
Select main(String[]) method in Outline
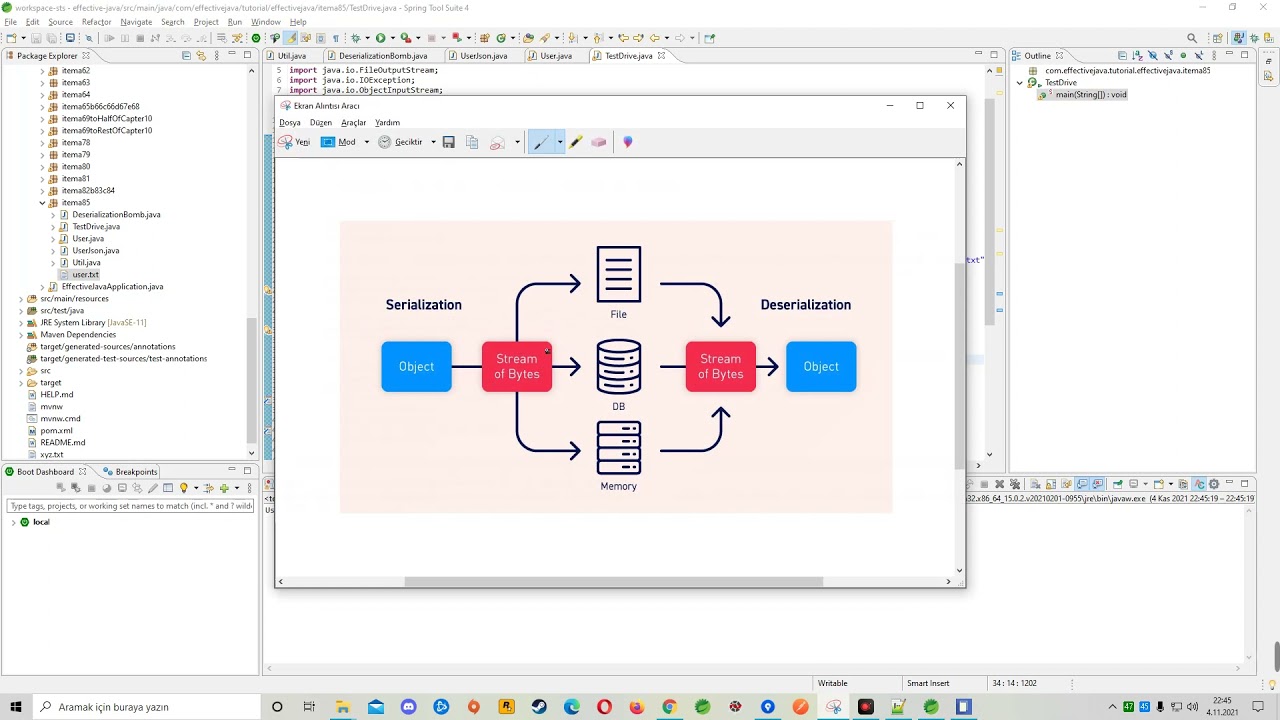tap(1091, 95)
